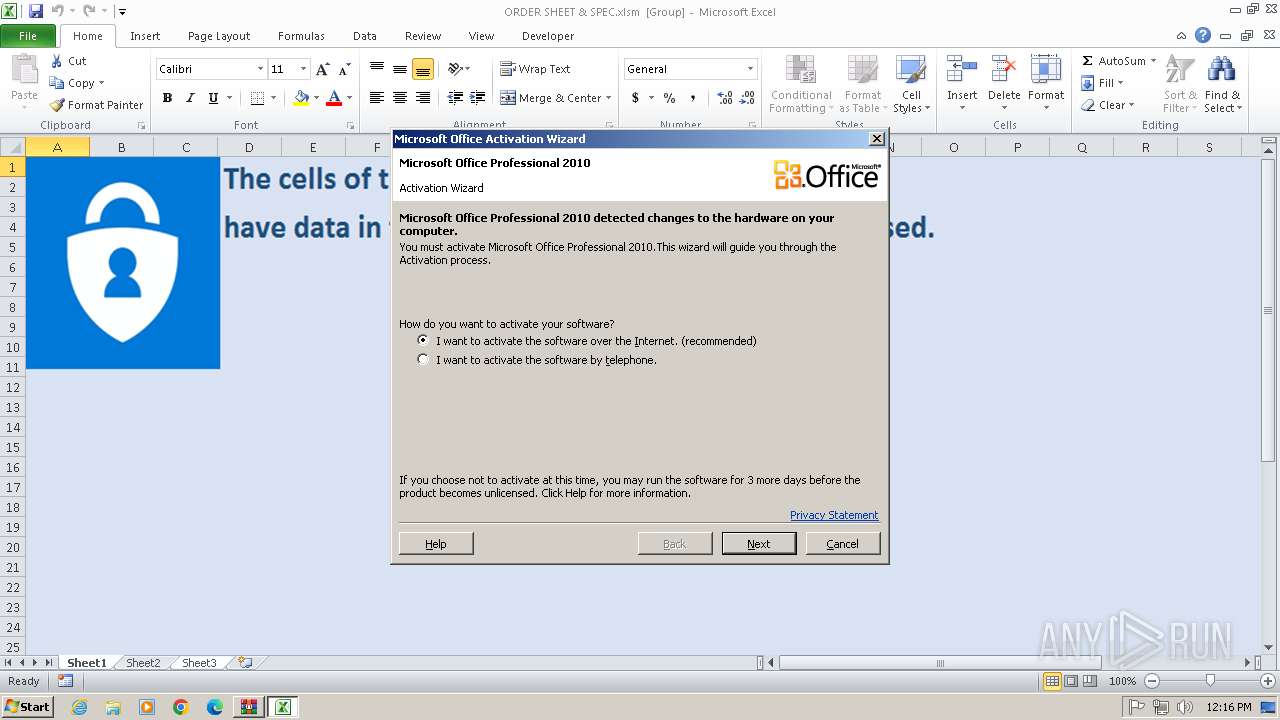Image resolution: width=1280 pixels, height=720 pixels.
Task: Click the Comma Style icon
Action: [693, 98]
